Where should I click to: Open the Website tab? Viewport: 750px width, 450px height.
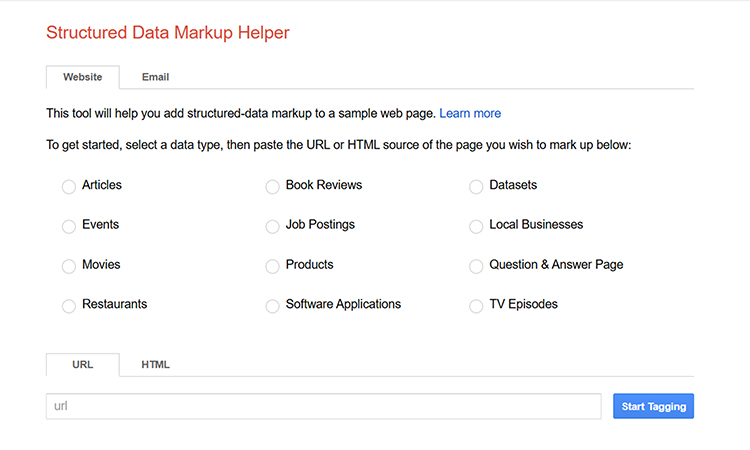[82, 77]
